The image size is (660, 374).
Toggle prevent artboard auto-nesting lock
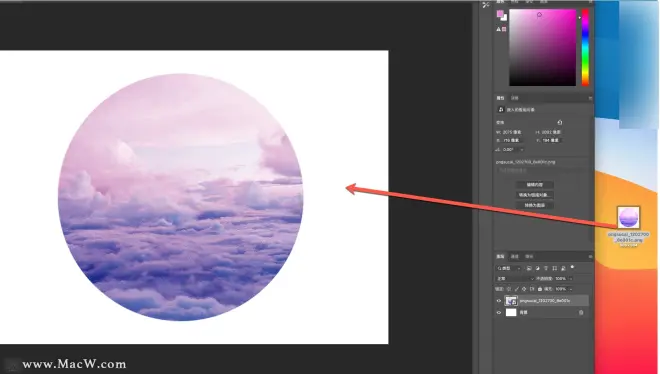tap(532, 289)
